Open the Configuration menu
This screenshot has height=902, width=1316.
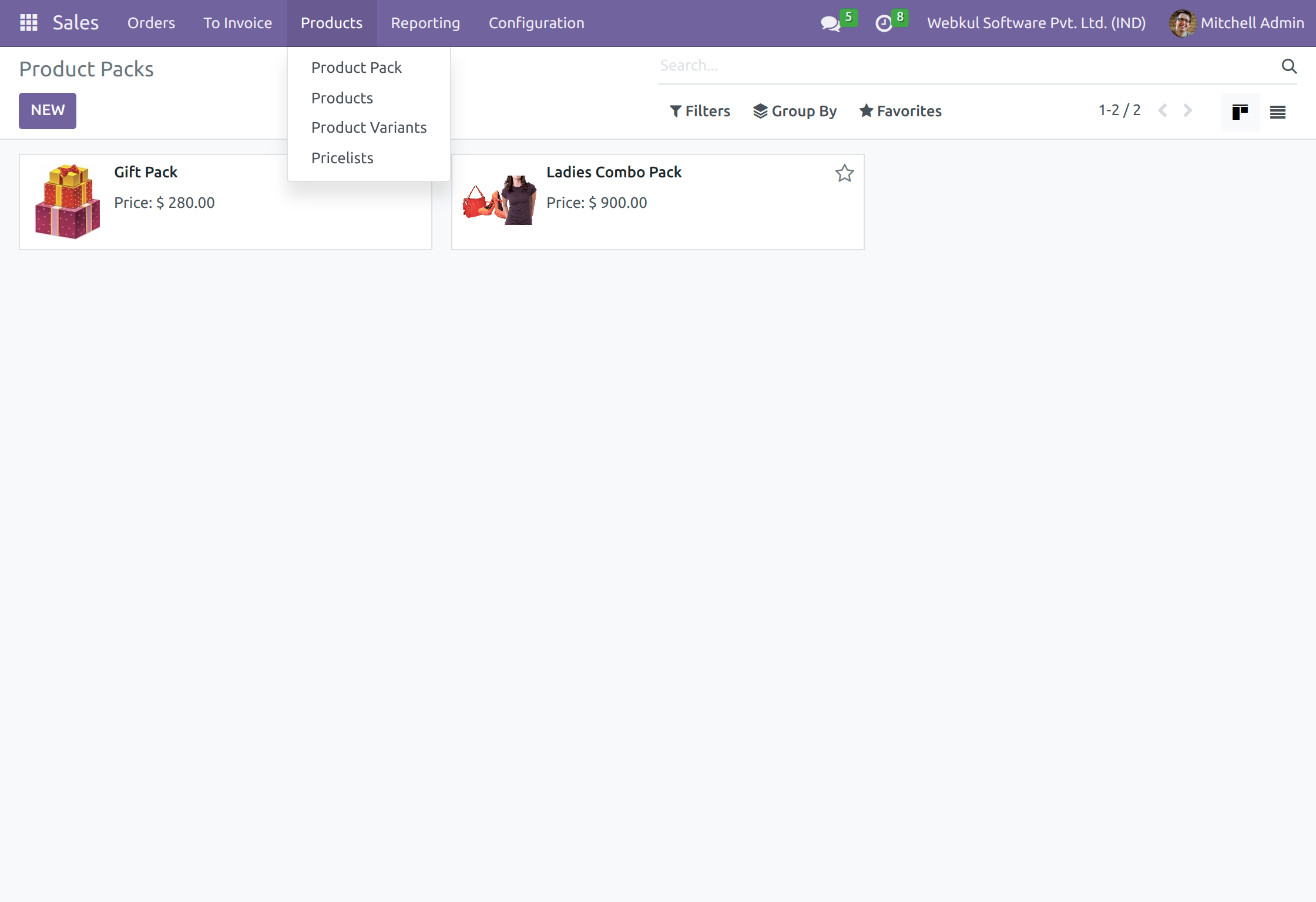pos(536,23)
